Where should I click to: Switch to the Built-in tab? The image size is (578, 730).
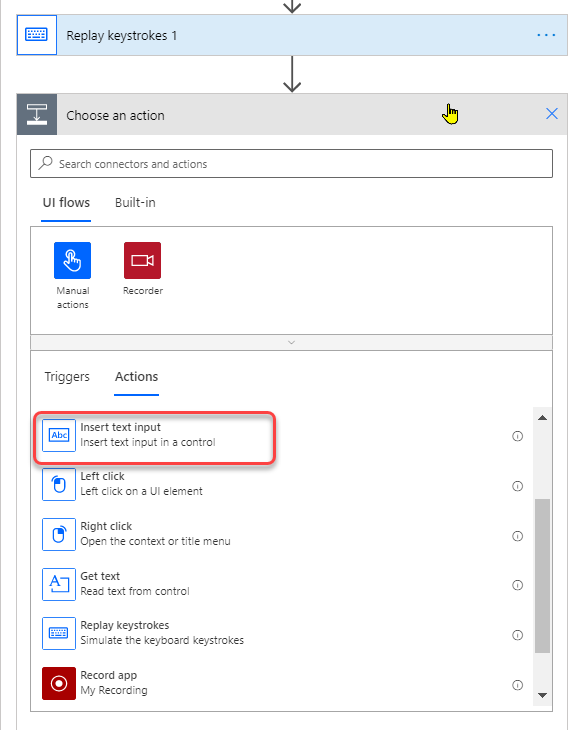(x=135, y=203)
